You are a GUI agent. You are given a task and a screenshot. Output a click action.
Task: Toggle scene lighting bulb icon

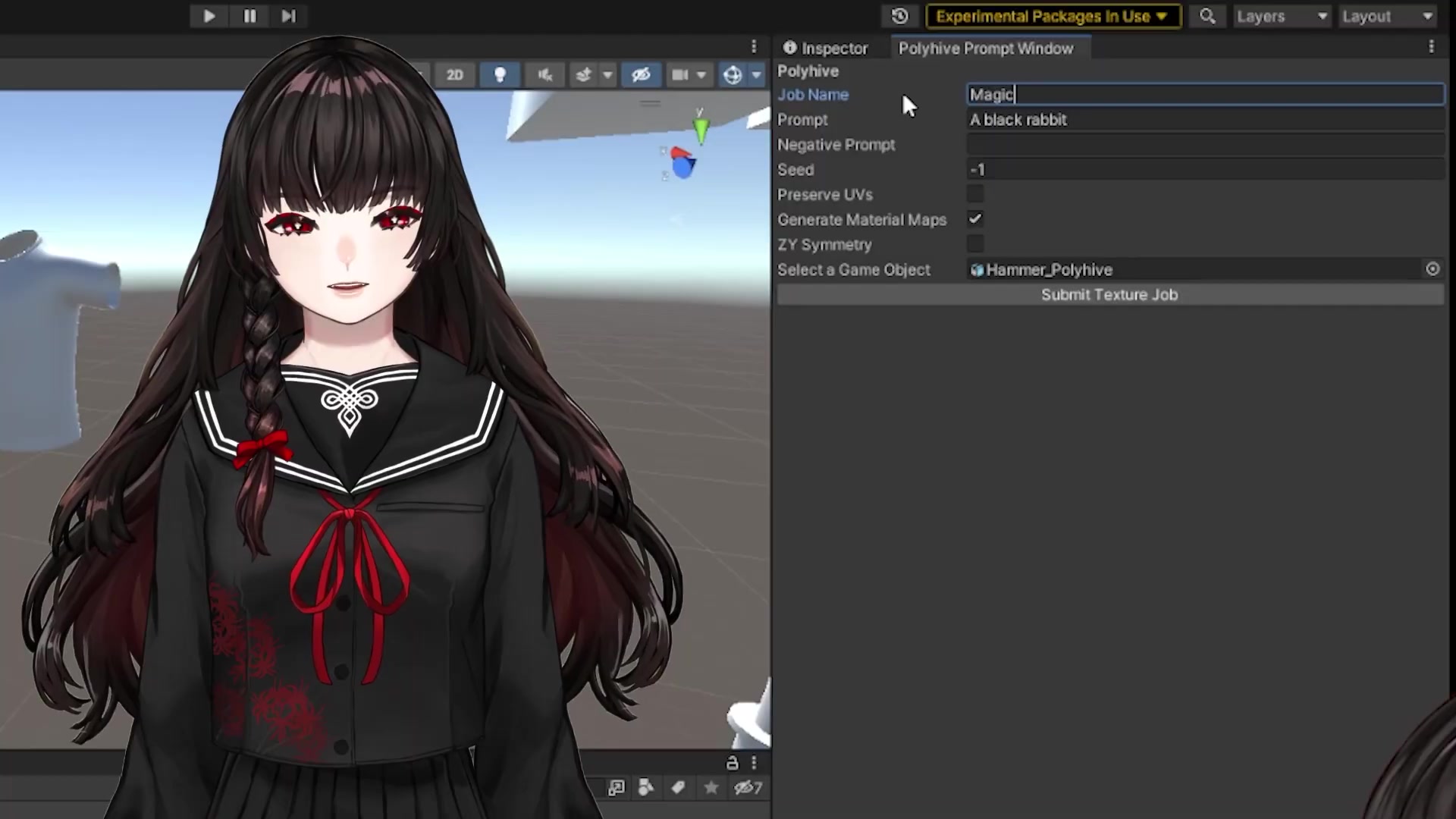[500, 75]
